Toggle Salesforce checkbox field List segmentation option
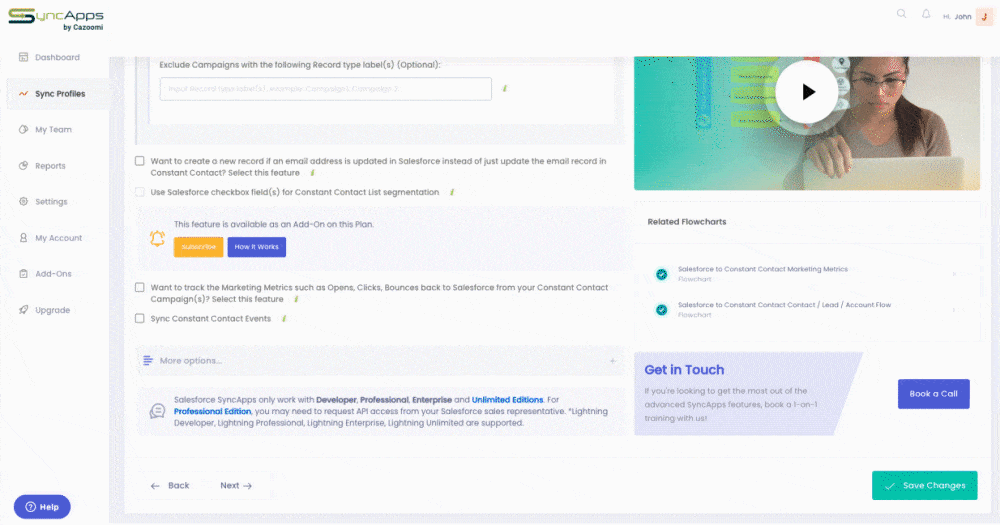The height and width of the screenshot is (525, 1000). tap(140, 191)
